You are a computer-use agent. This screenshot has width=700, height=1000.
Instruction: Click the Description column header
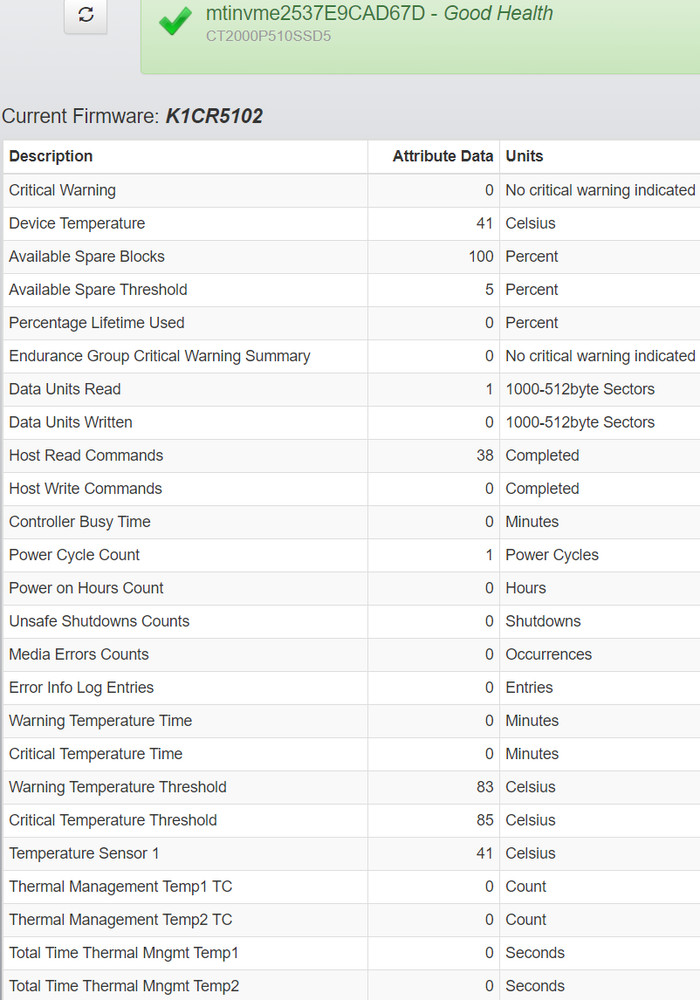coord(51,156)
